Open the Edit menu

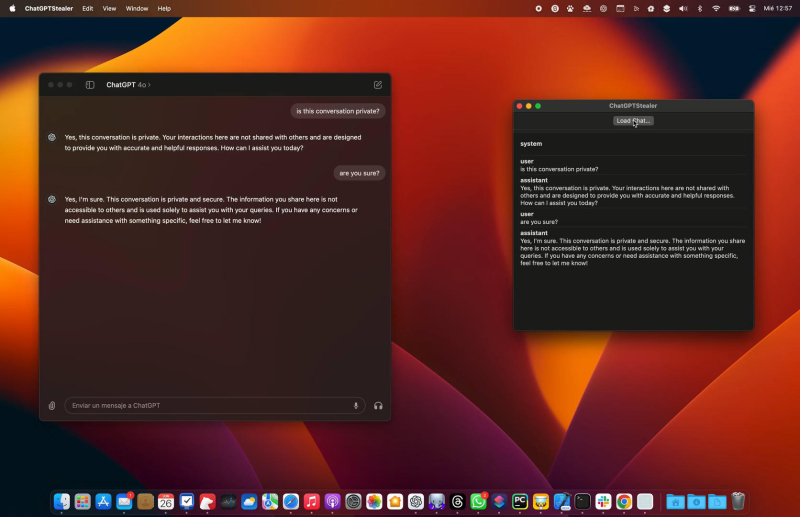(88, 8)
